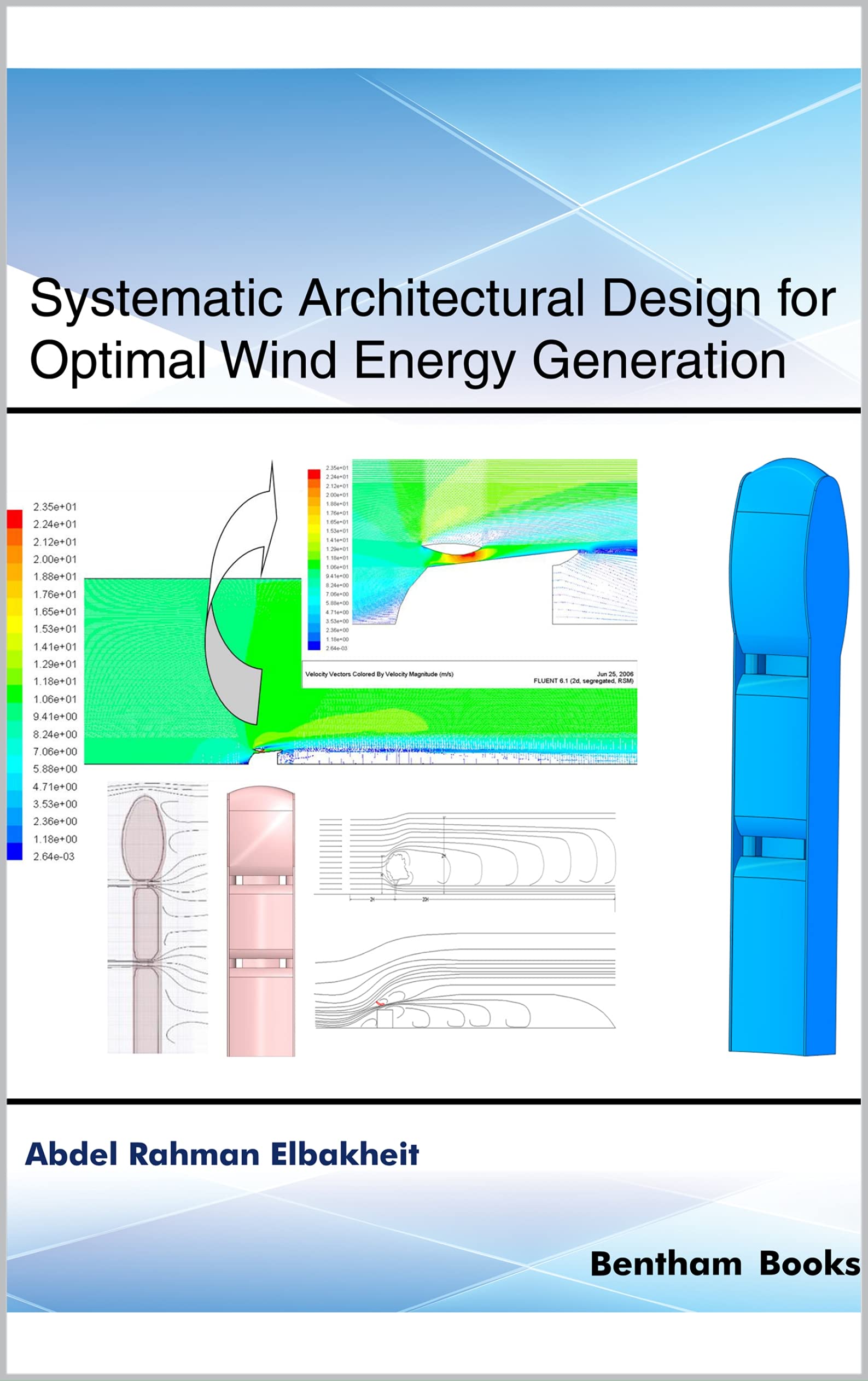Click the red swatch of the large velocity legend
Image resolution: width=868 pixels, height=1381 pixels.
[14, 519]
